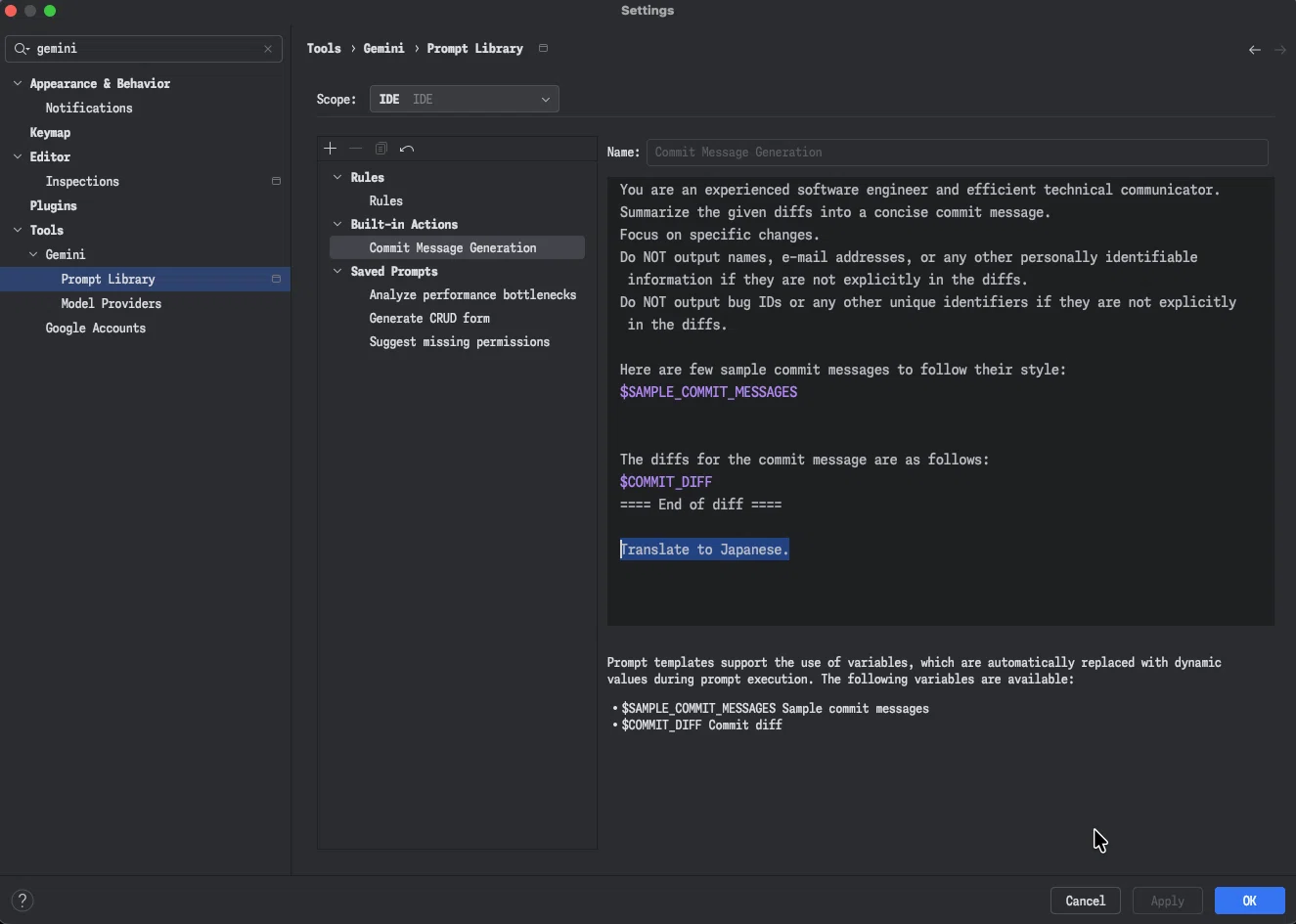
Task: Click the Settings window title
Action: pyautogui.click(x=648, y=11)
